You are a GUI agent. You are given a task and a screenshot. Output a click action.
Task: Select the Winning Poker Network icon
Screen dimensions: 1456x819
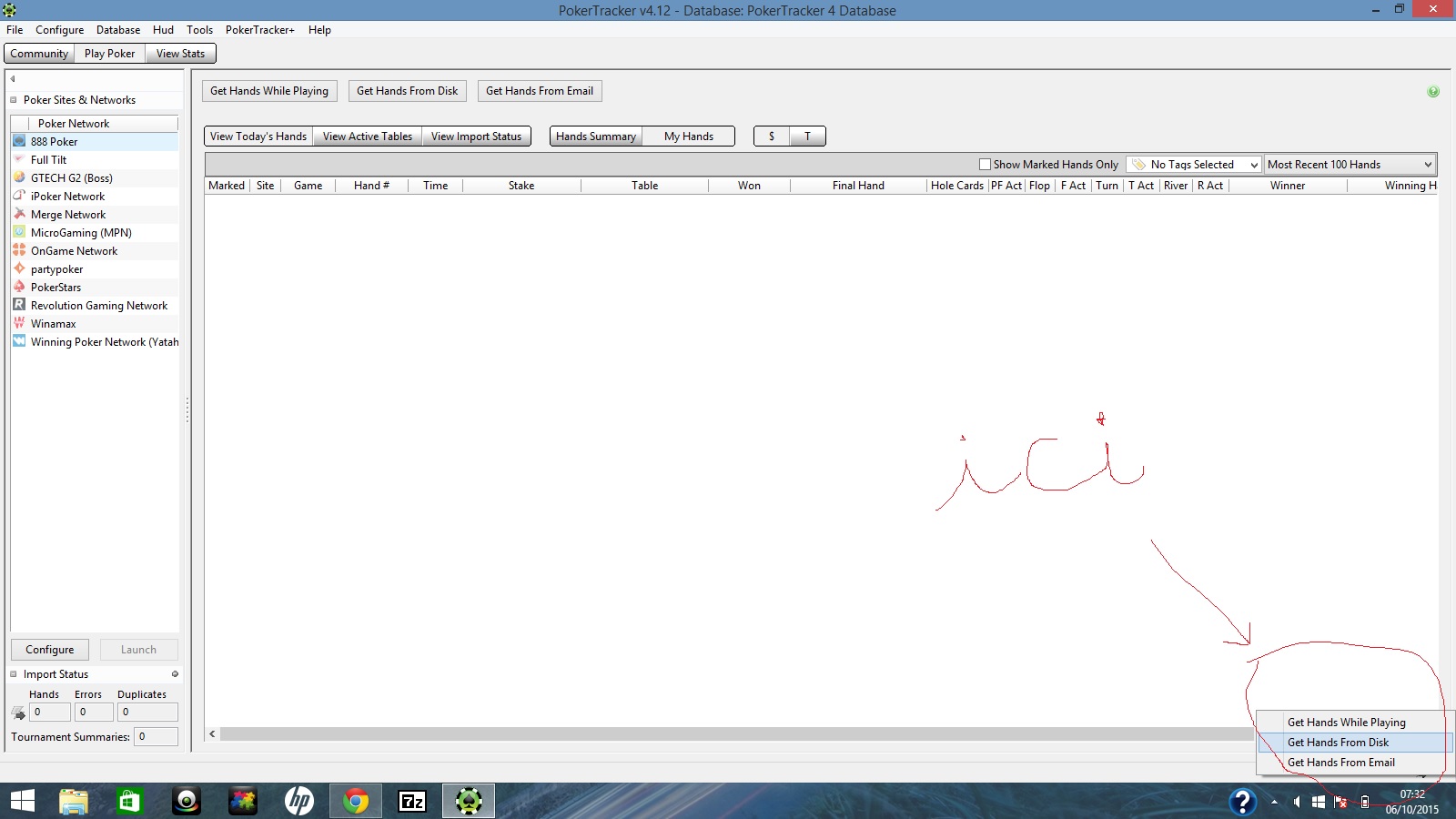(19, 341)
